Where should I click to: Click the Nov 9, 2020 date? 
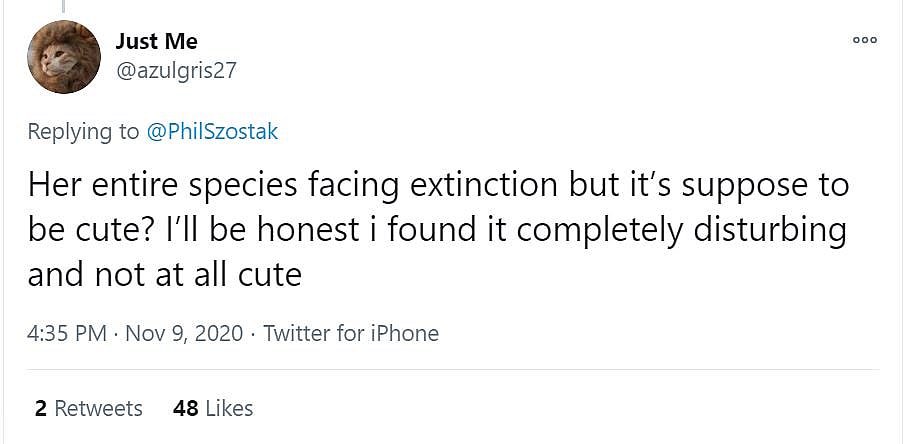point(184,333)
